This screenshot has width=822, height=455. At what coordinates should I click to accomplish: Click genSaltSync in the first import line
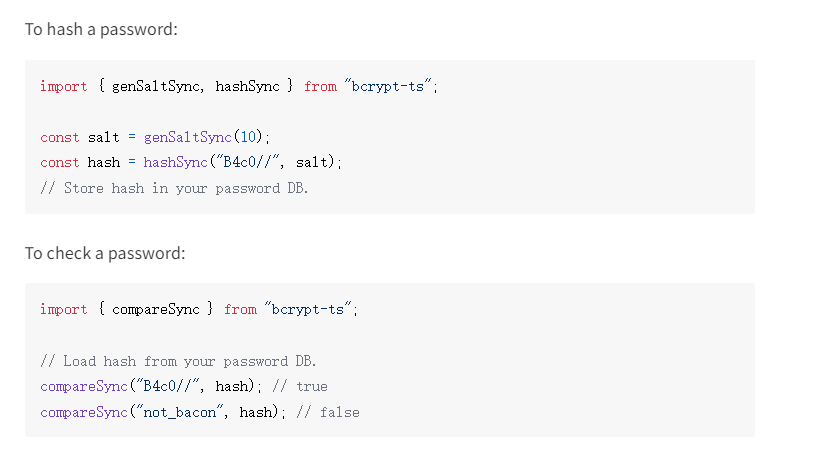156,86
